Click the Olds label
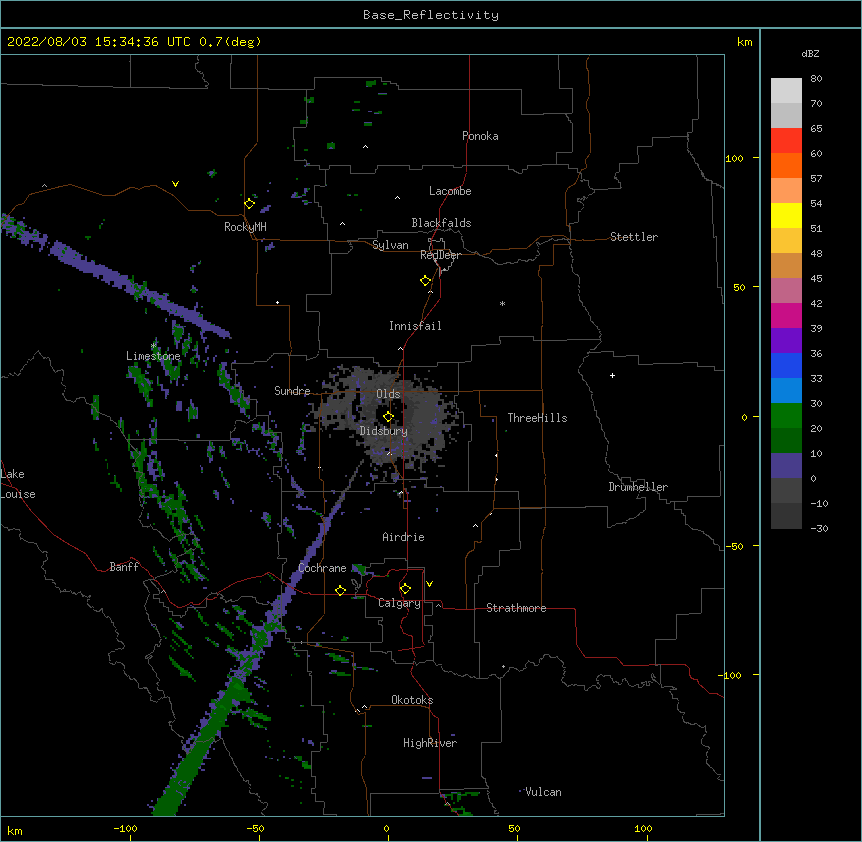The height and width of the screenshot is (842, 862). tap(388, 394)
